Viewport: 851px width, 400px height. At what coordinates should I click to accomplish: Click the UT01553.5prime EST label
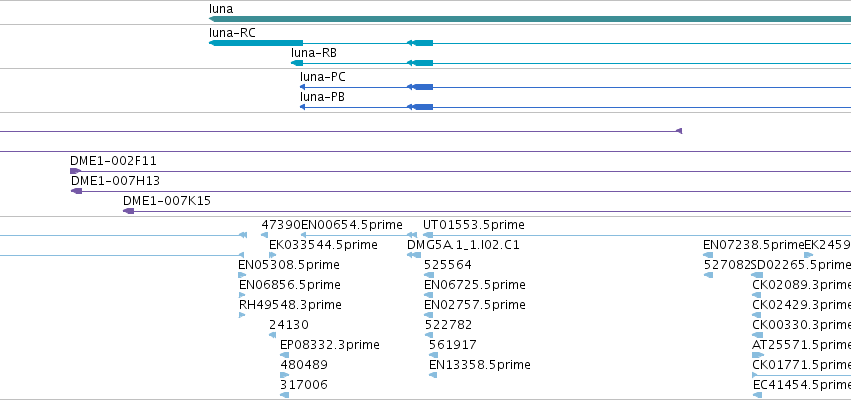tap(474, 225)
